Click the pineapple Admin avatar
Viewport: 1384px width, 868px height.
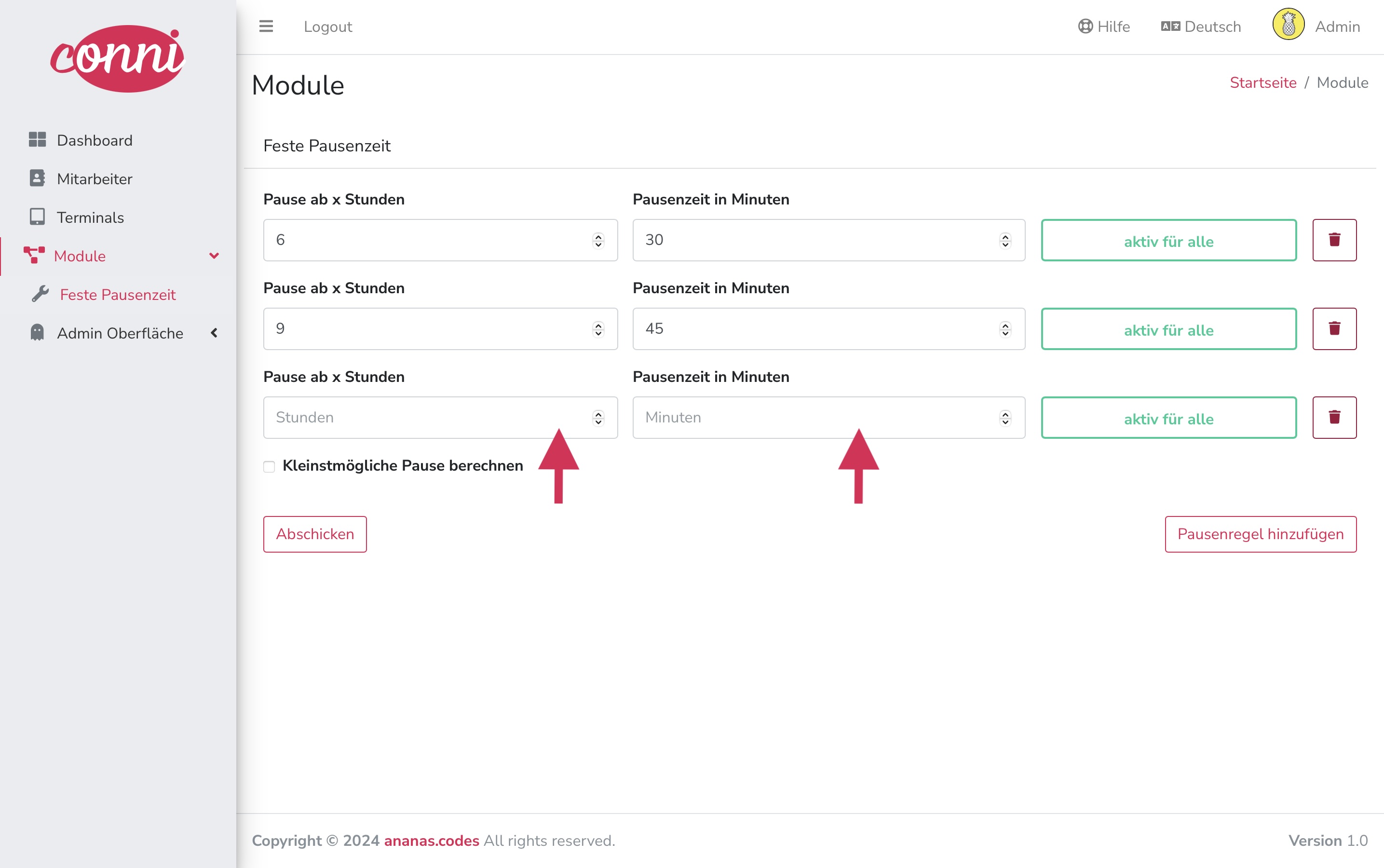coord(1288,24)
